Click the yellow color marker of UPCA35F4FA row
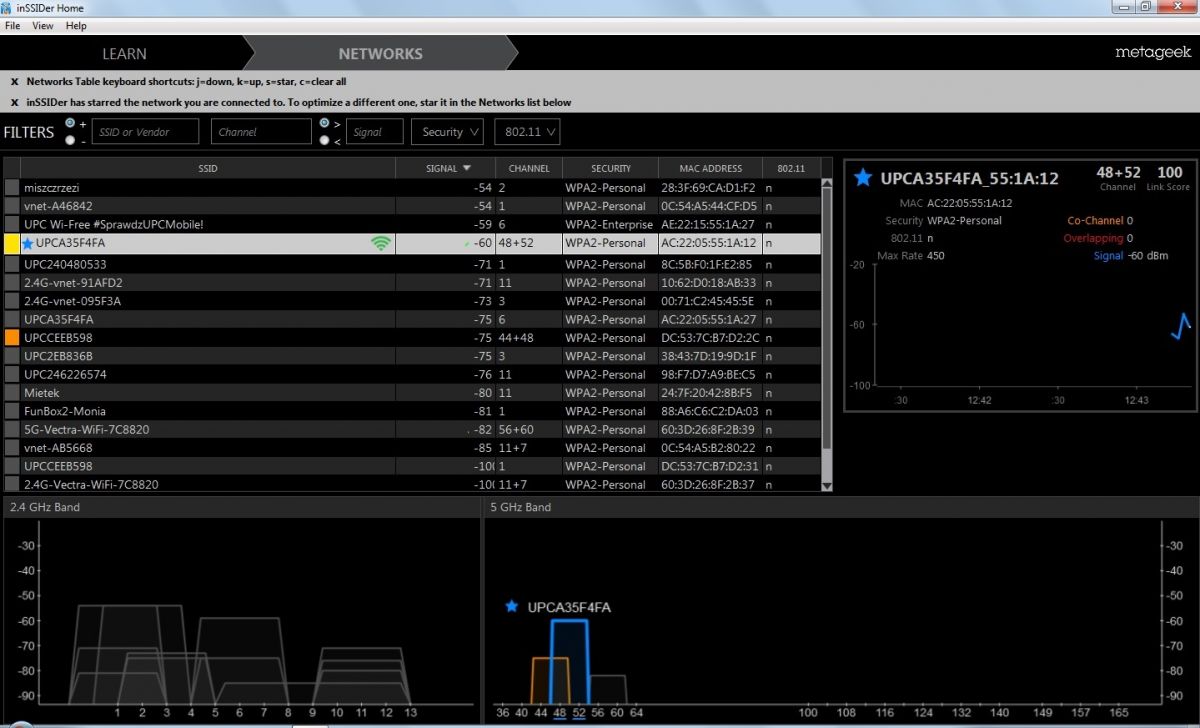1200x728 pixels. pyautogui.click(x=12, y=243)
